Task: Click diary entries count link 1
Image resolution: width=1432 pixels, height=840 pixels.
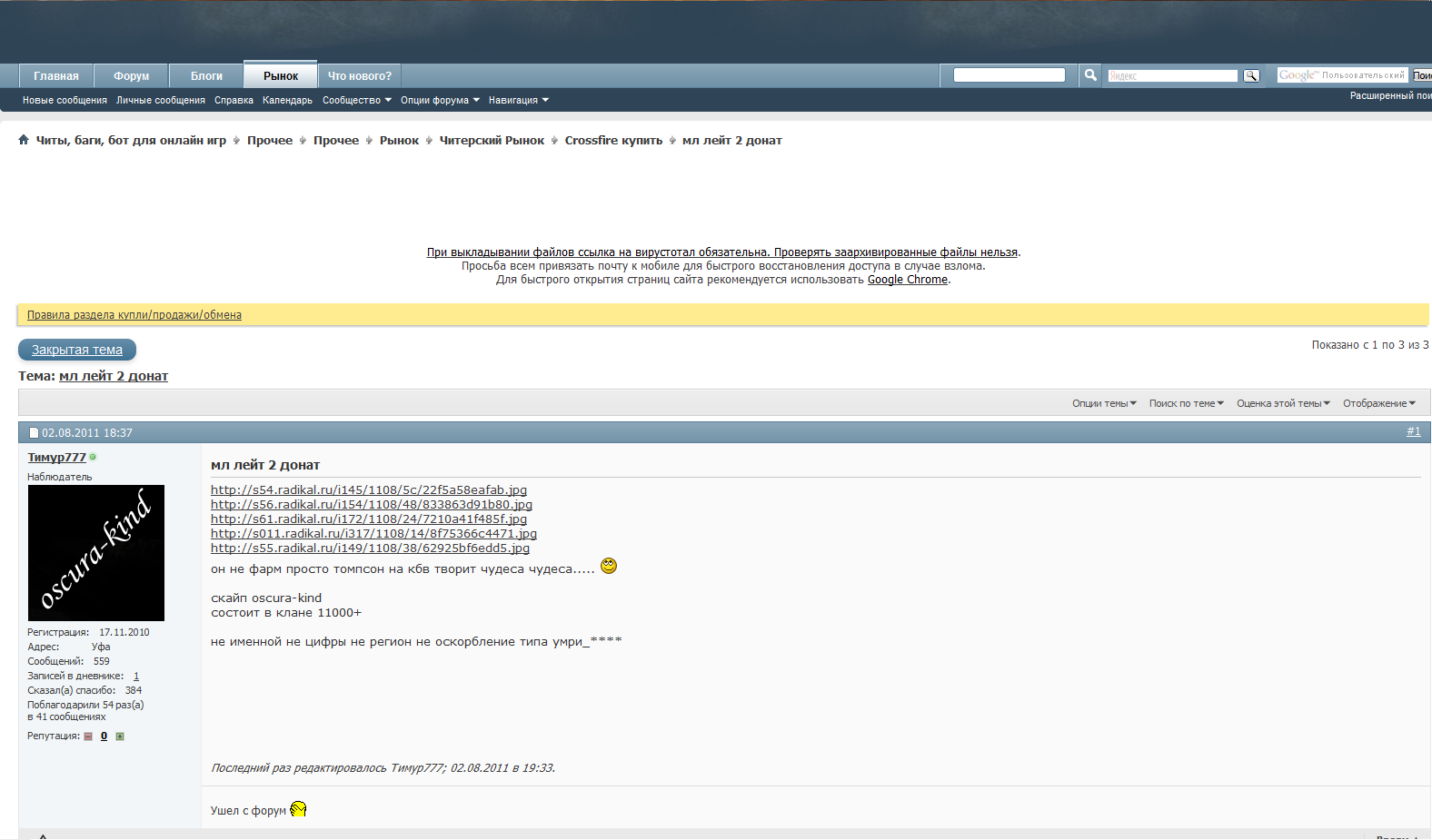Action: click(136, 677)
